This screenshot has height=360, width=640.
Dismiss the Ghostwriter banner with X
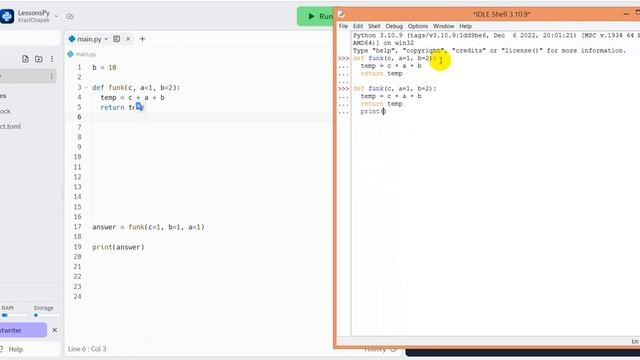pos(55,330)
